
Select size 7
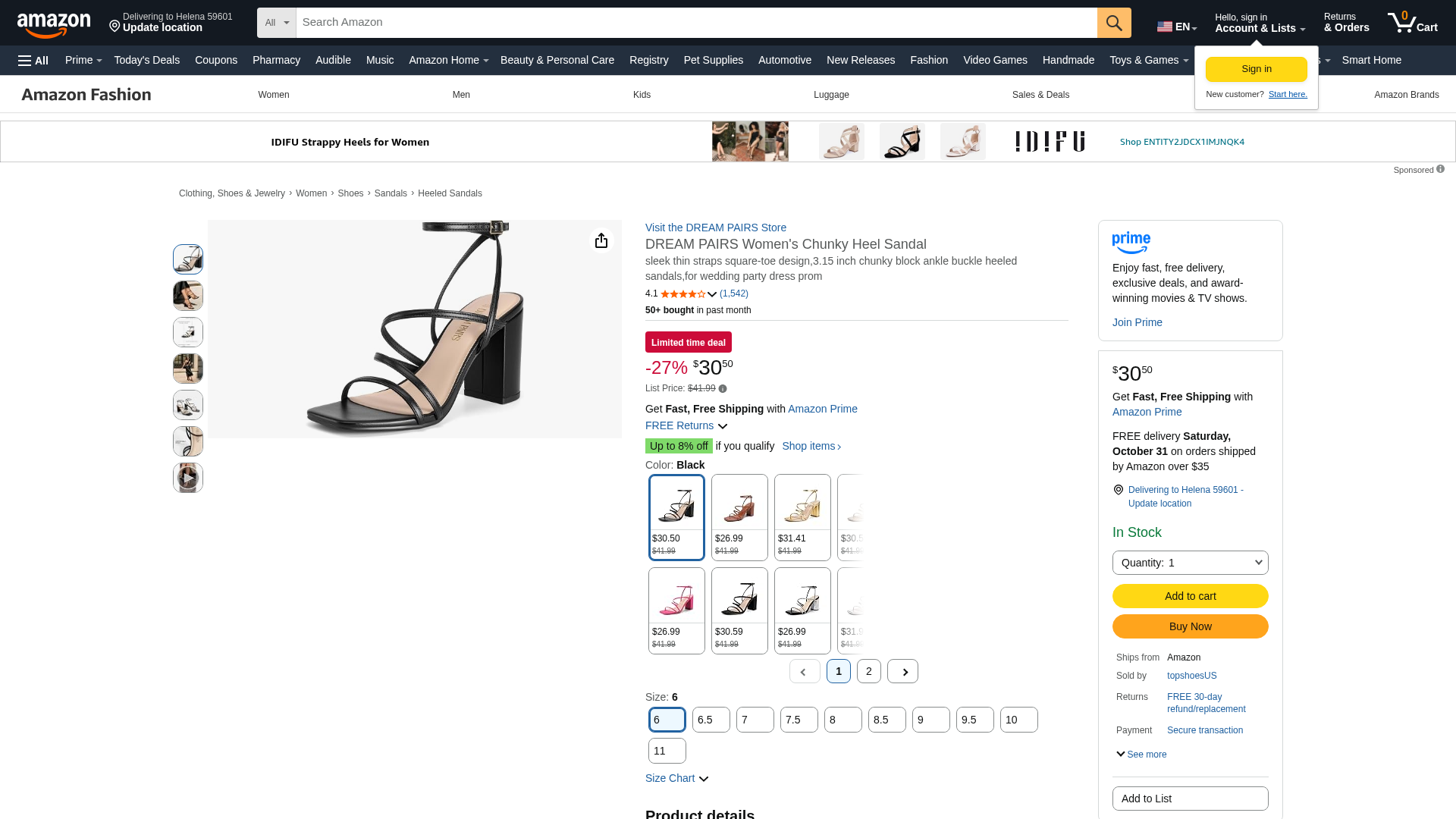755,720
